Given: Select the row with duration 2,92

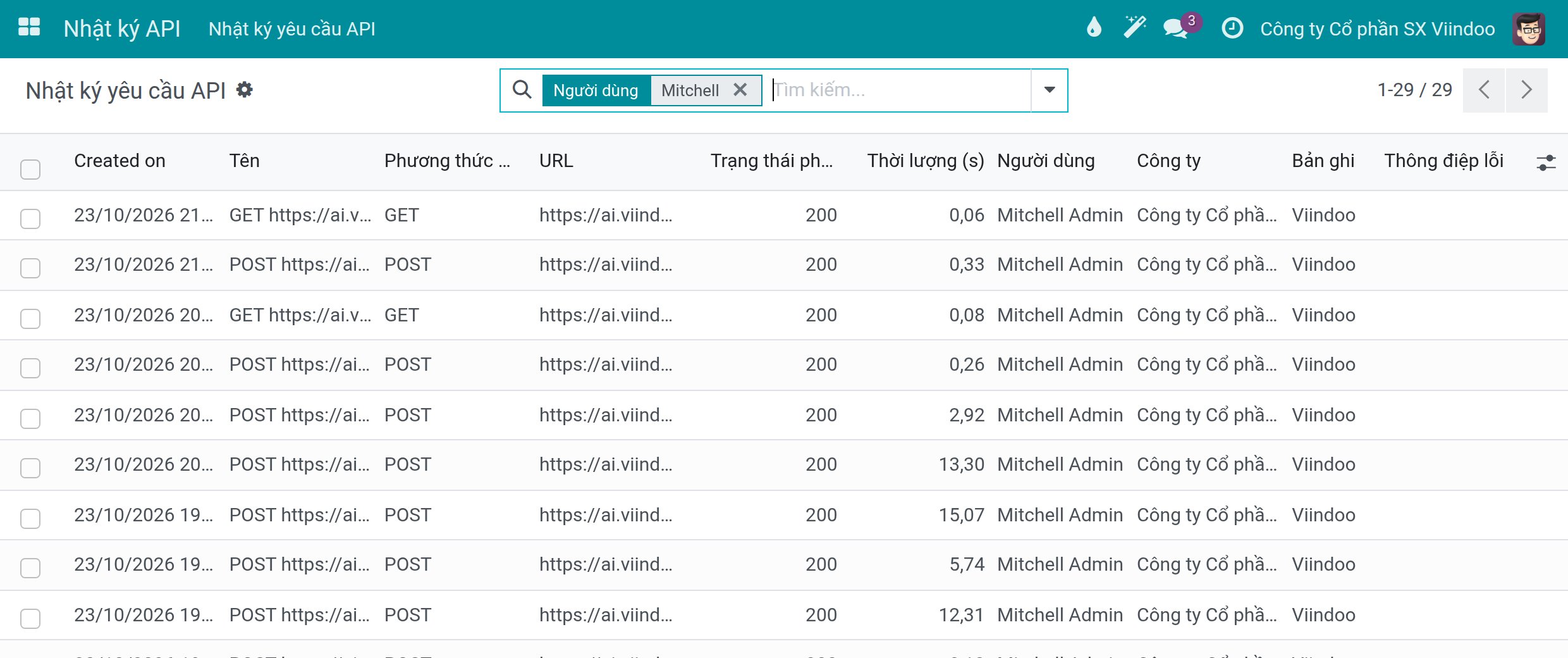Looking at the screenshot, I should pos(30,418).
